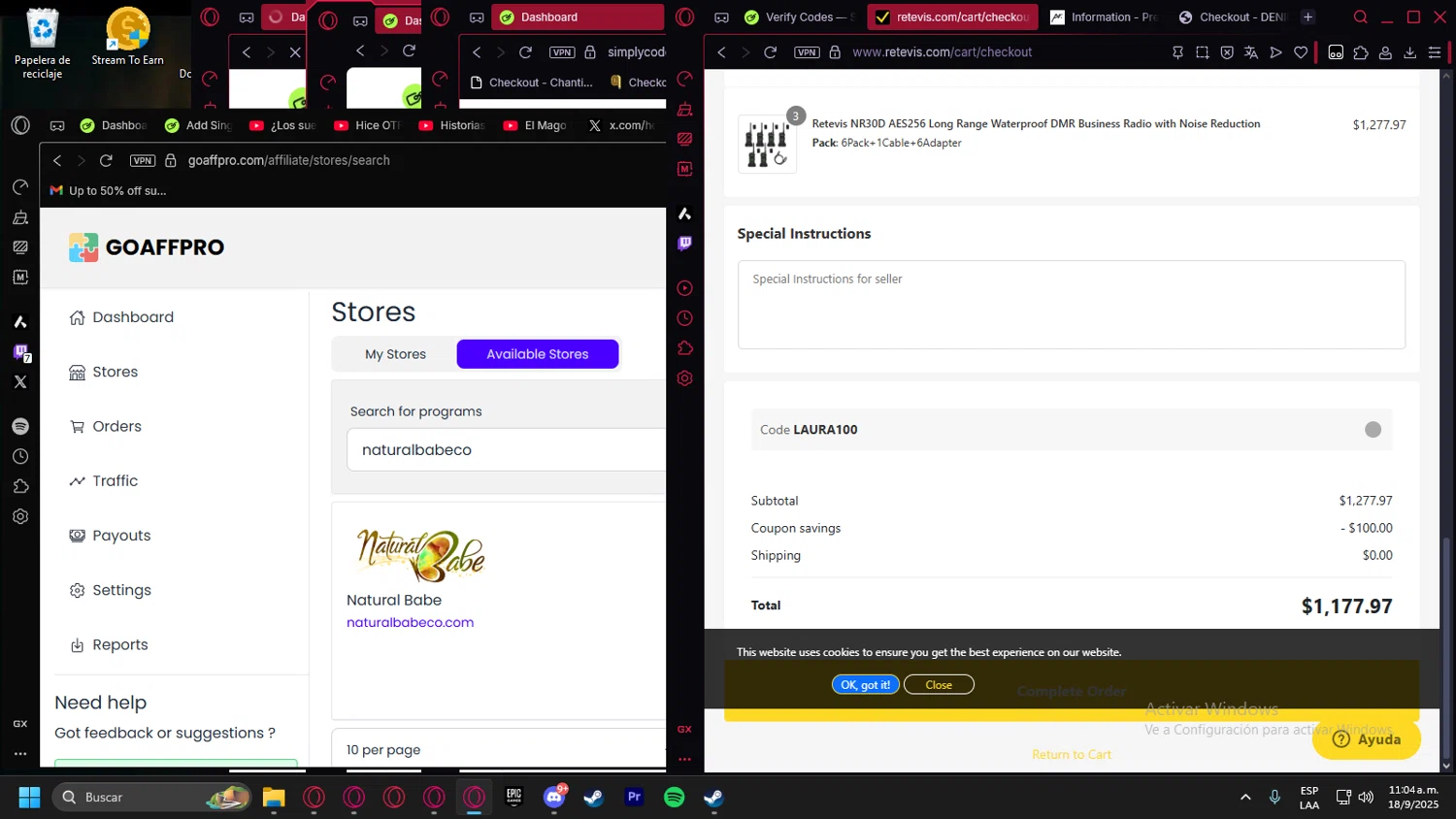
Task: Remove coupon code LAURA100
Action: [x=1373, y=430]
